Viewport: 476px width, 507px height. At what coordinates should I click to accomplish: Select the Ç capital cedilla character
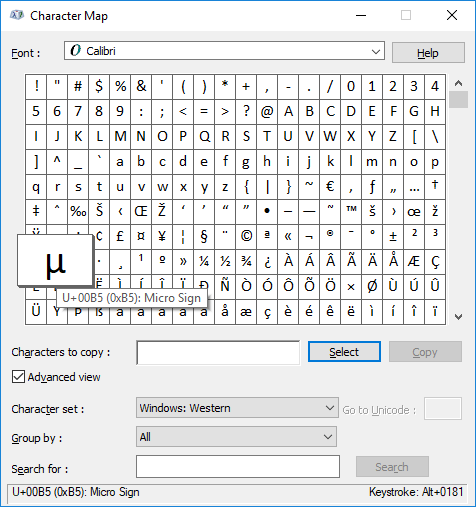tap(435, 261)
